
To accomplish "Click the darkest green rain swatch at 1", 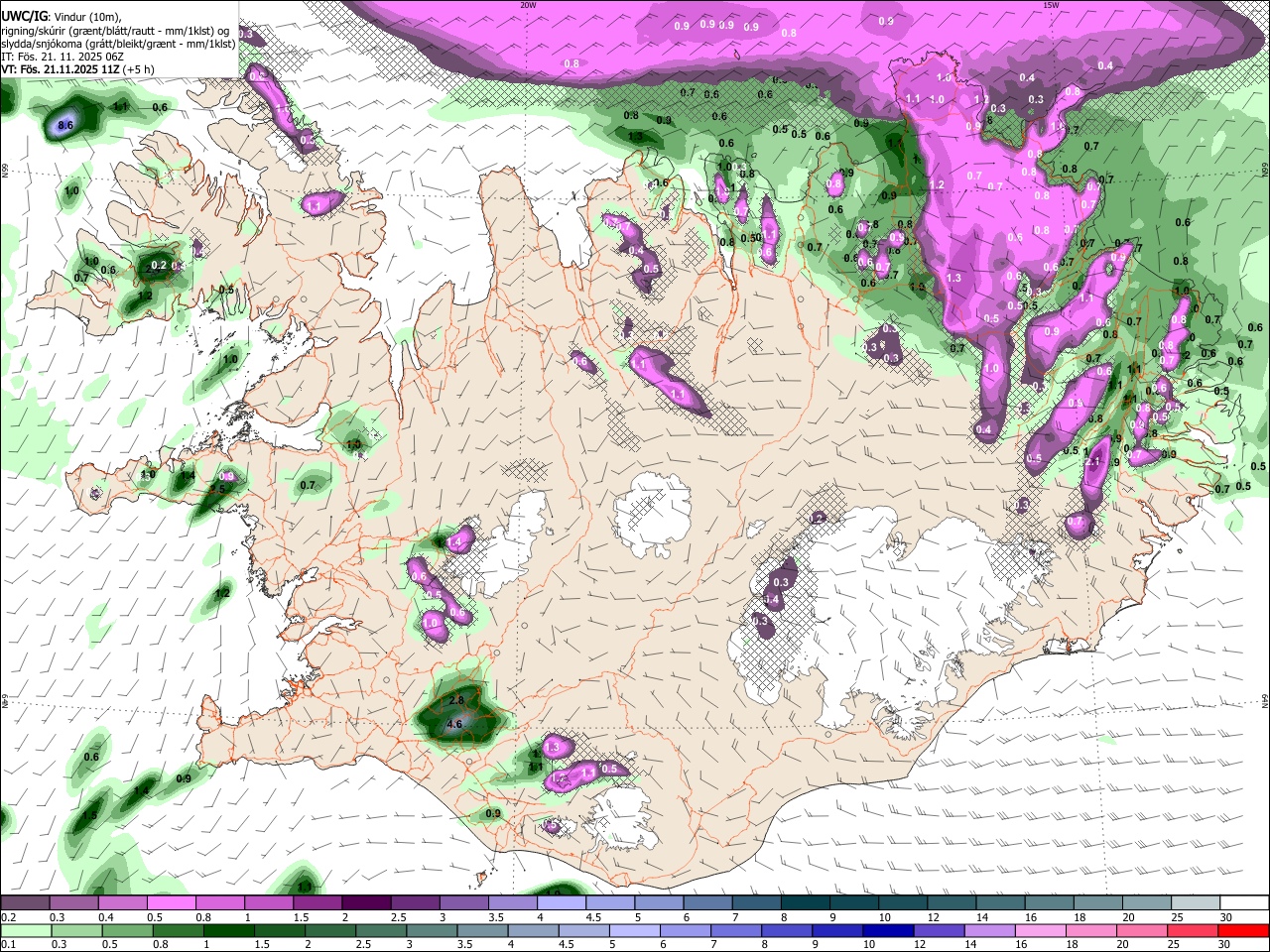I will tap(228, 931).
